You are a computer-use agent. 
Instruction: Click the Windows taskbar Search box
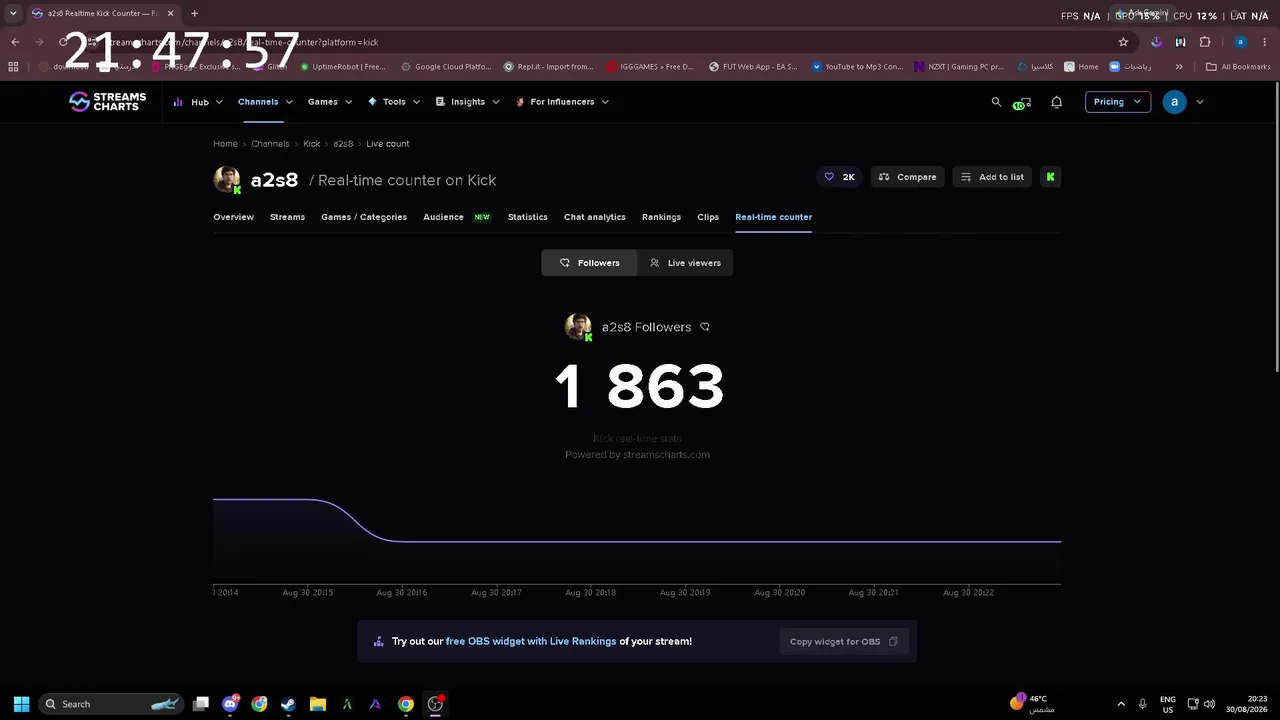(111, 704)
